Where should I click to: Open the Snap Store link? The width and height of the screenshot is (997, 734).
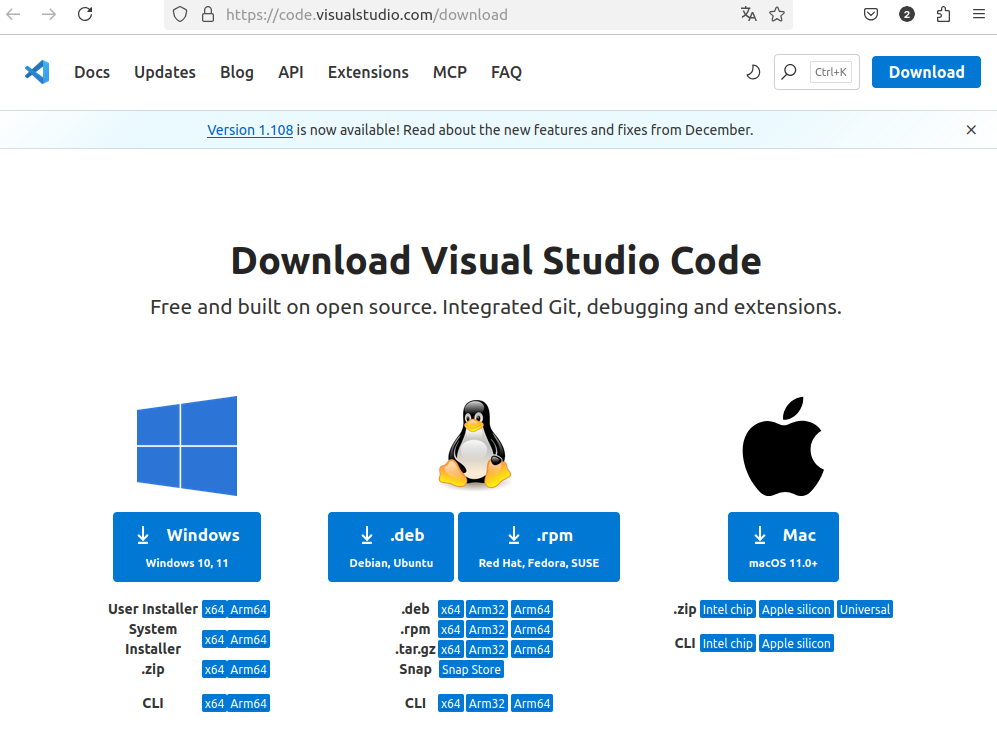pyautogui.click(x=471, y=669)
